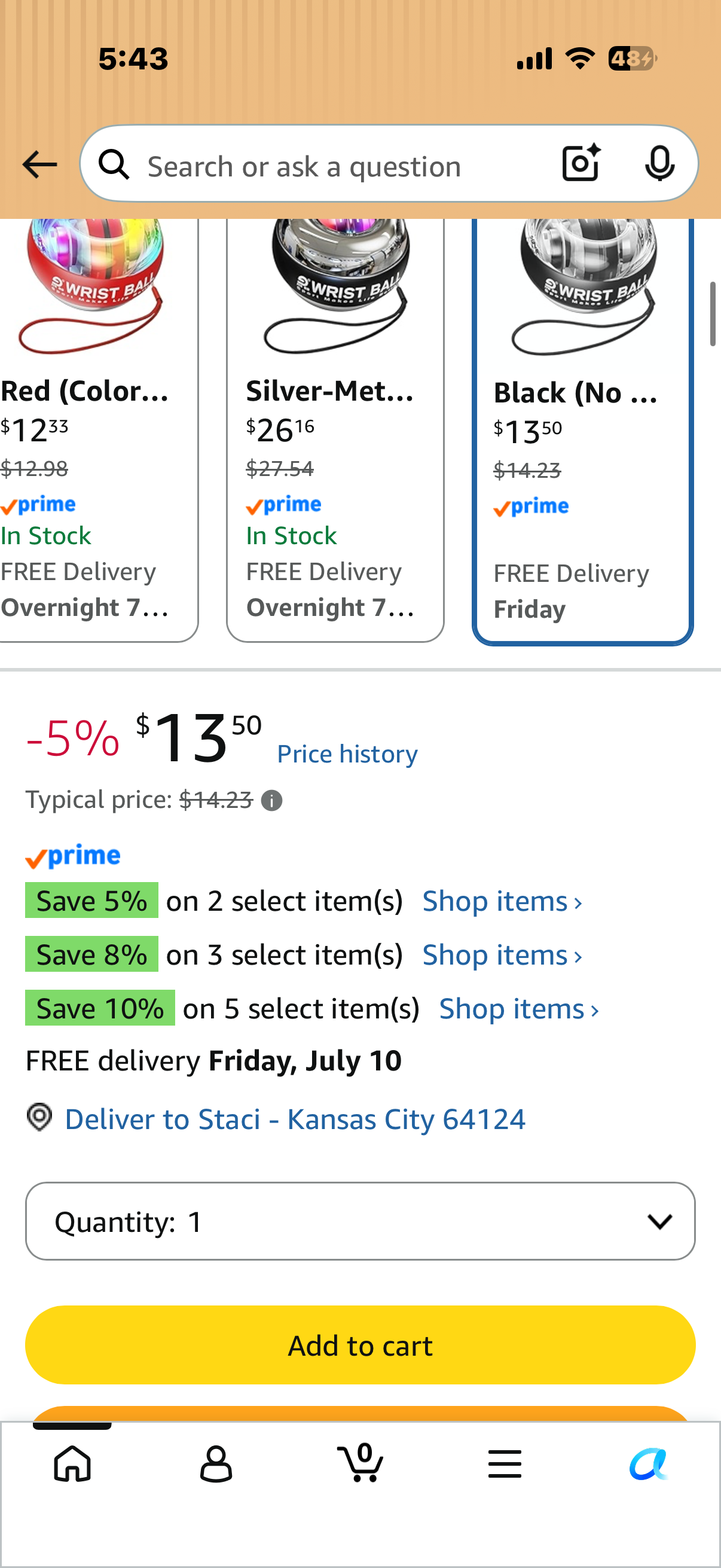Open the account profile icon
Viewport: 721px width, 1568px height.
click(x=216, y=1463)
